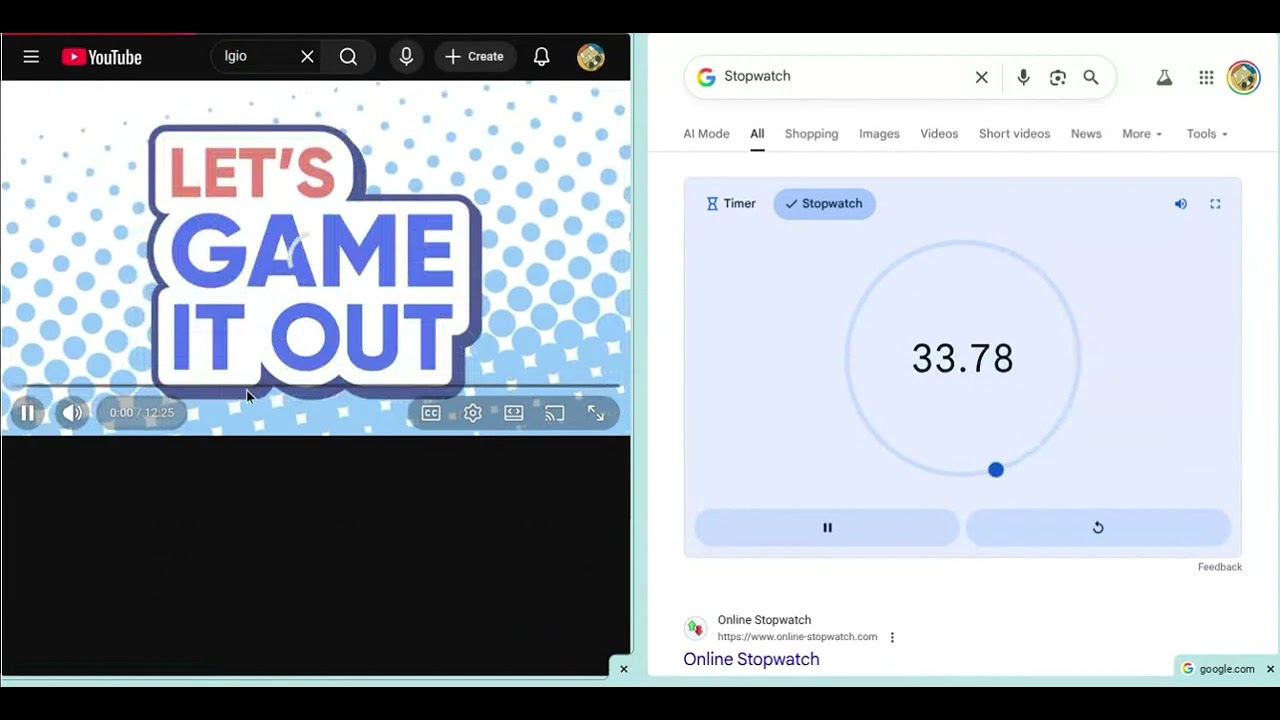
Task: Open the video settings gear
Action: click(473, 413)
